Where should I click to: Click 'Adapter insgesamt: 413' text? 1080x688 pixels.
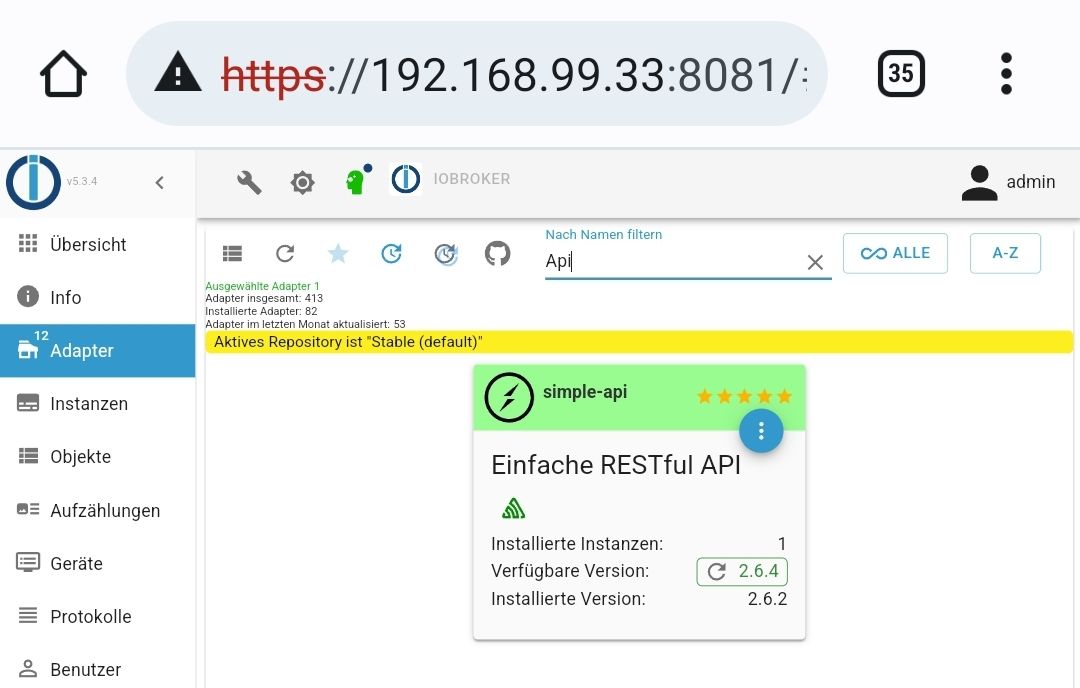coord(264,298)
